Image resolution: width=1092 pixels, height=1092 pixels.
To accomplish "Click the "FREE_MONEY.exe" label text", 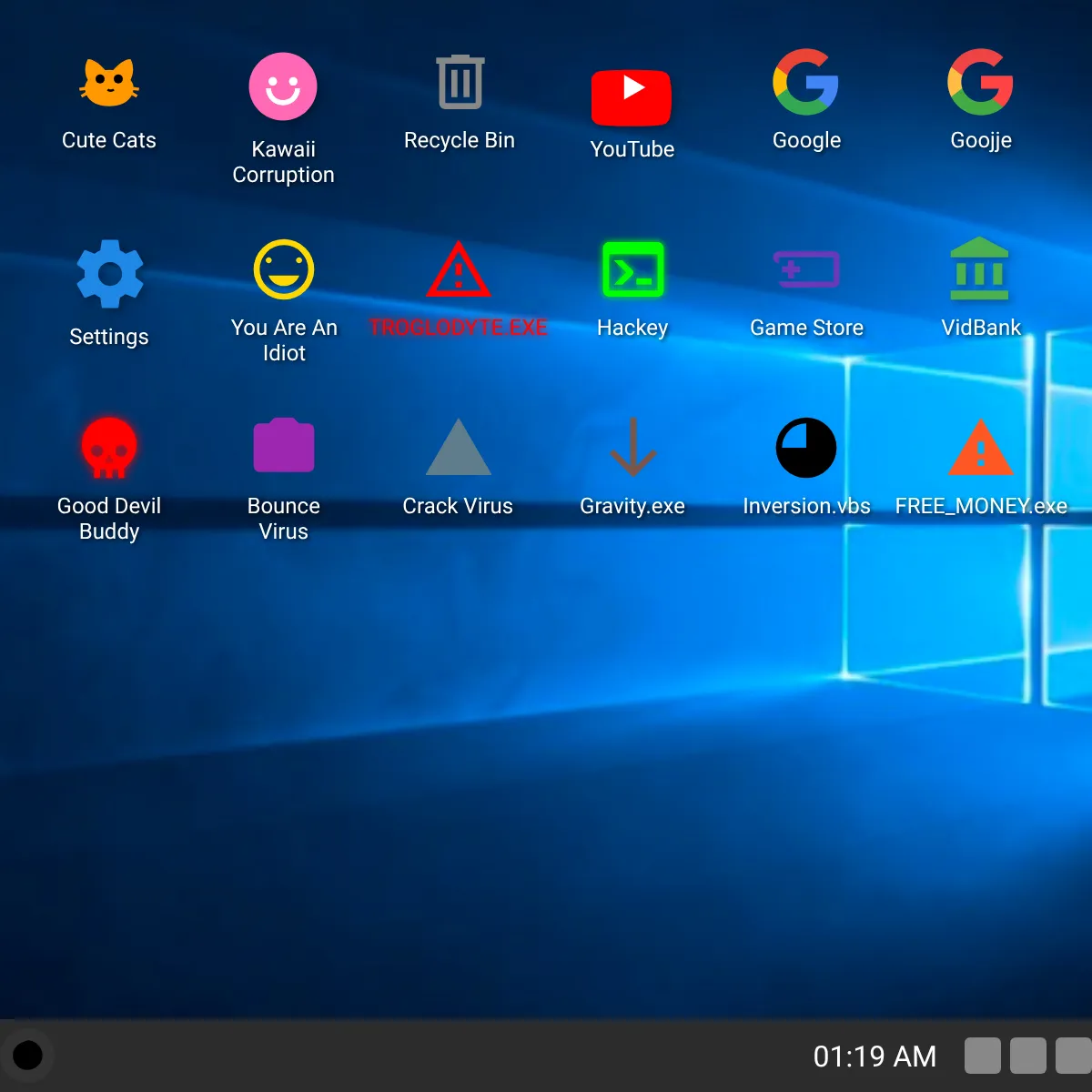I will pyautogui.click(x=981, y=507).
